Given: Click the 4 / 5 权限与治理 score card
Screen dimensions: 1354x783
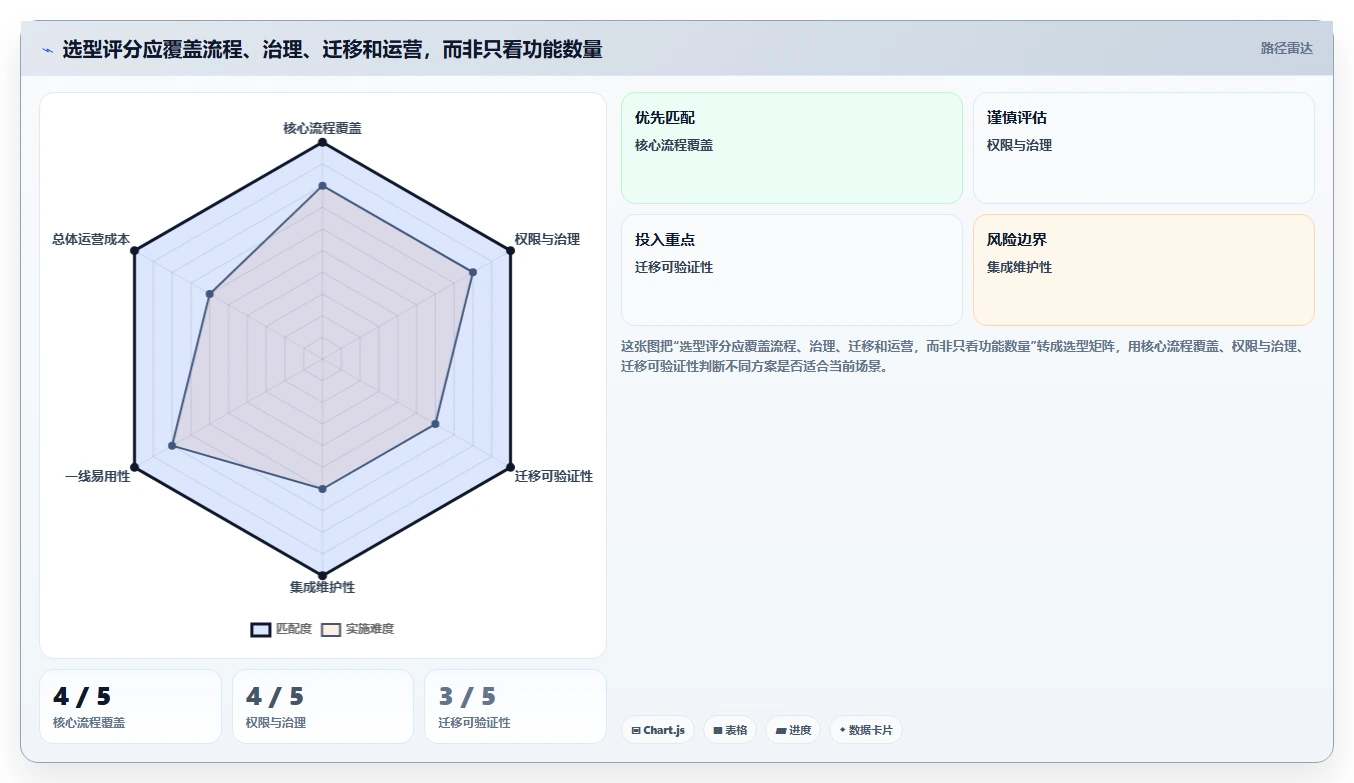Looking at the screenshot, I should click(323, 706).
